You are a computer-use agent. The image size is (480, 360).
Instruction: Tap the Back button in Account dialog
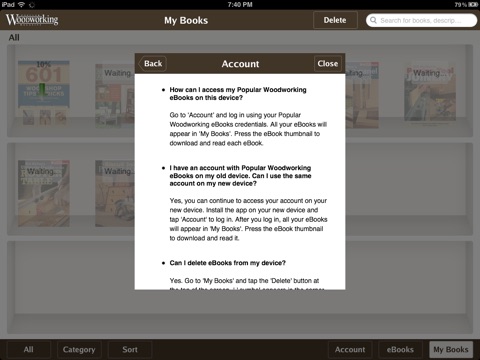(x=153, y=63)
